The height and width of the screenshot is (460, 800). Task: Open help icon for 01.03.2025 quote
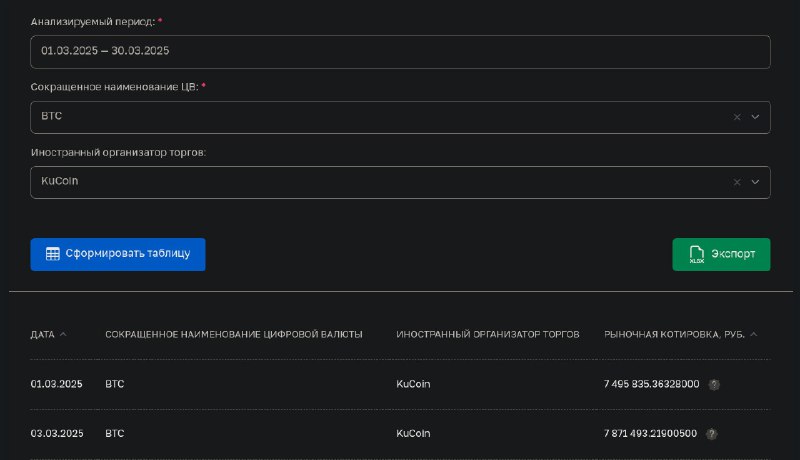pyautogui.click(x=714, y=385)
